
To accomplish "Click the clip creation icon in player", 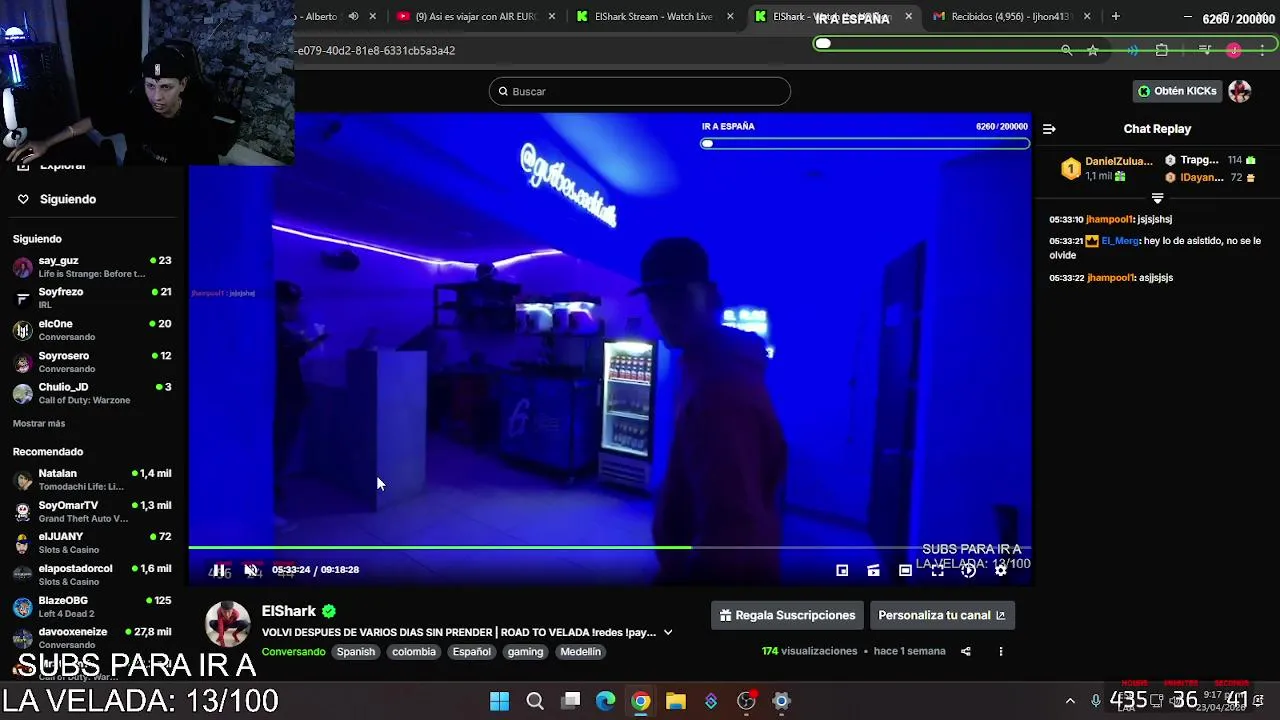I will coord(873,570).
